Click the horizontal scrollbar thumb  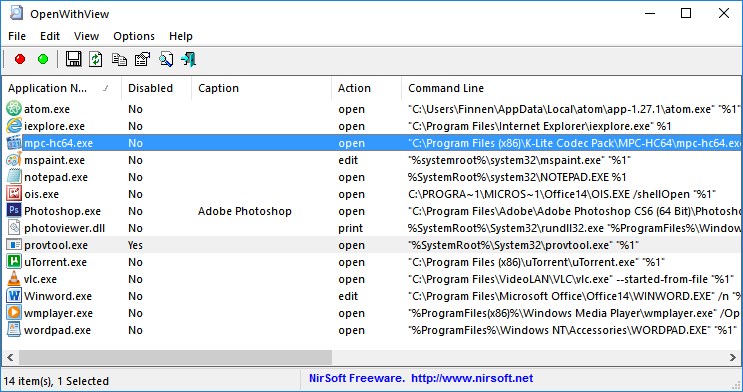[175, 357]
